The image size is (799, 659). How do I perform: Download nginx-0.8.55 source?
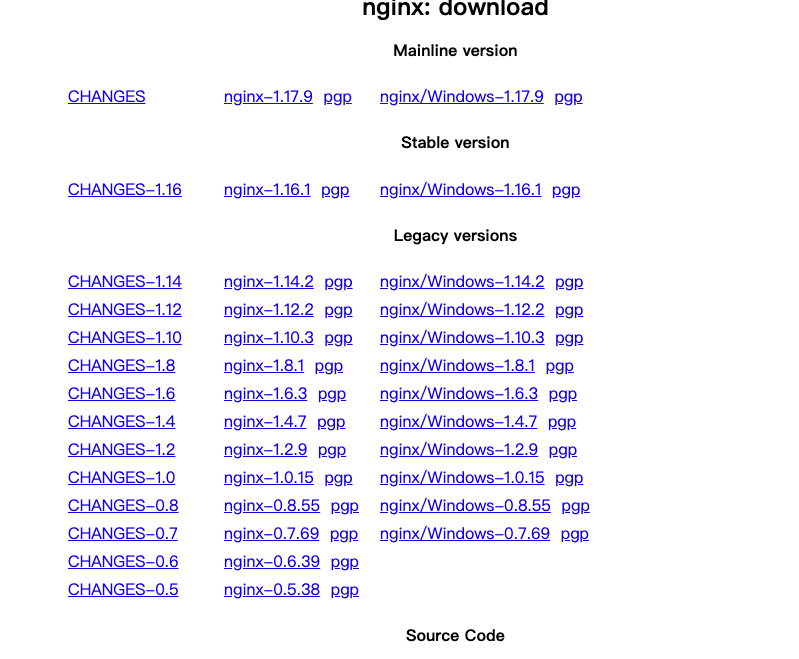point(272,506)
